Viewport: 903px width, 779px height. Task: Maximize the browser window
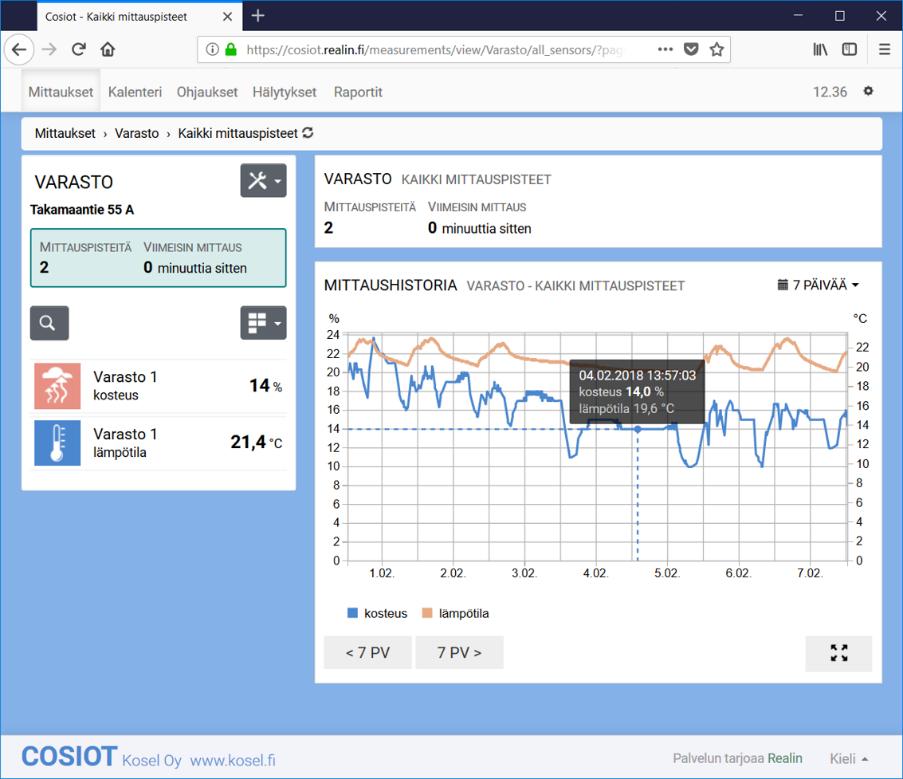point(840,16)
